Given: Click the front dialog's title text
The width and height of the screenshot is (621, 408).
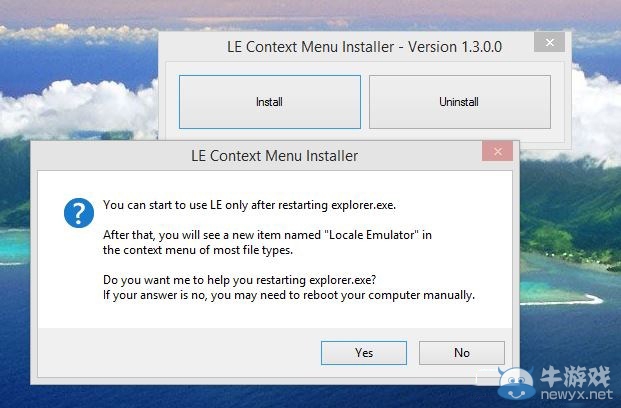Looking at the screenshot, I should 274,156.
